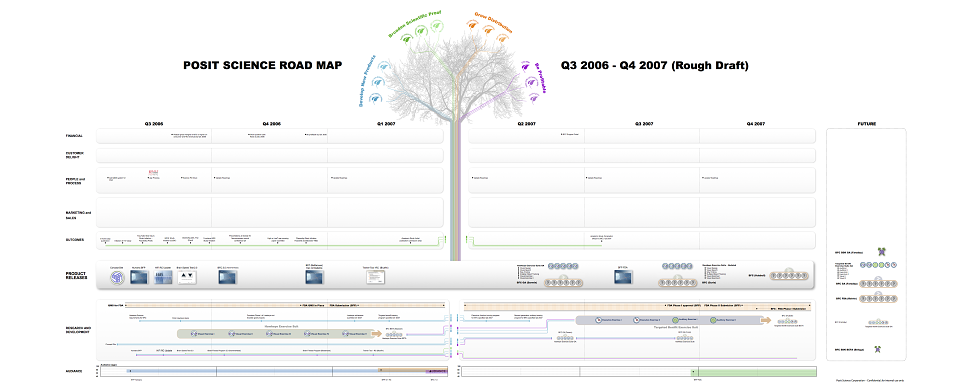The image size is (960, 384).
Task: Open the product thumbnail in Q3 2007 releases
Action: (x=623, y=277)
